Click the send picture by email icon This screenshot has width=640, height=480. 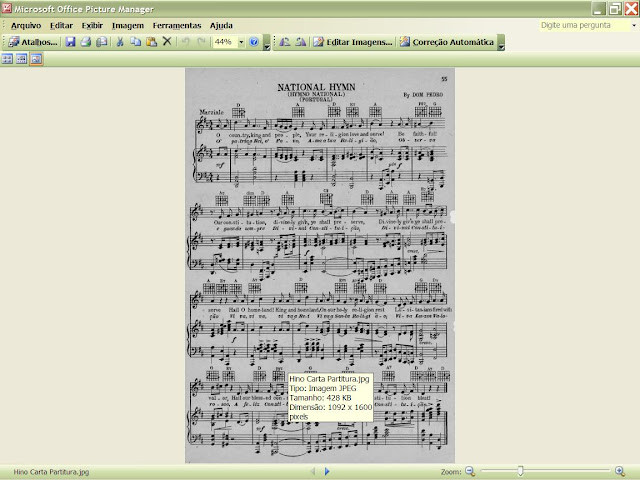(x=102, y=42)
